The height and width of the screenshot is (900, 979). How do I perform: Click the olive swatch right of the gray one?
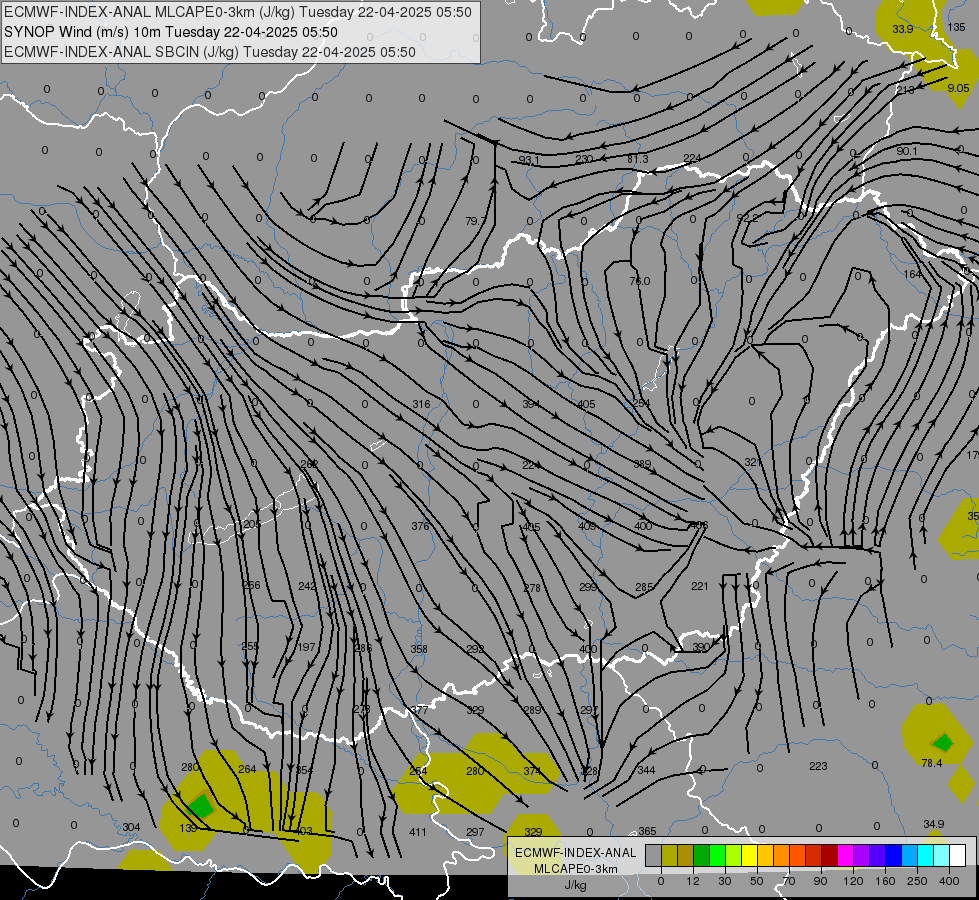(x=669, y=856)
